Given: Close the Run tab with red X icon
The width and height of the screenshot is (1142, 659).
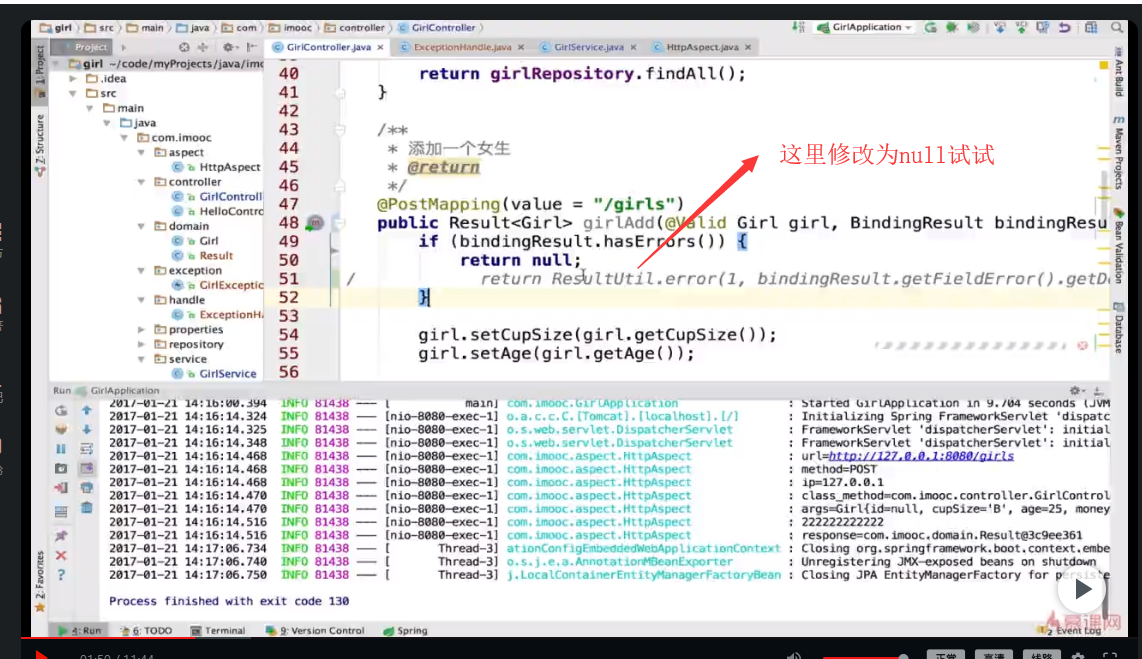Looking at the screenshot, I should tap(61, 556).
